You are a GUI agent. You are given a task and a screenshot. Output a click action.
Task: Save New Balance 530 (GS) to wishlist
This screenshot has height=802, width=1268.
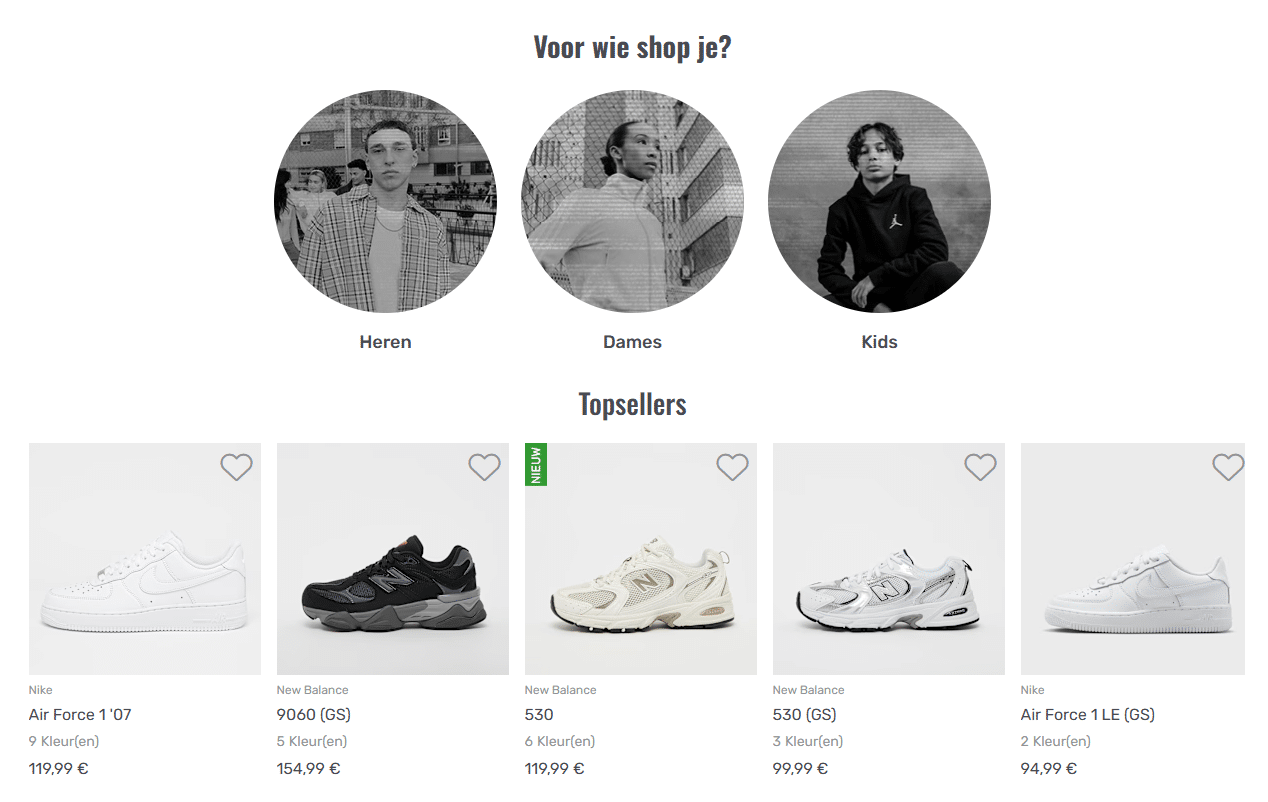click(x=980, y=467)
